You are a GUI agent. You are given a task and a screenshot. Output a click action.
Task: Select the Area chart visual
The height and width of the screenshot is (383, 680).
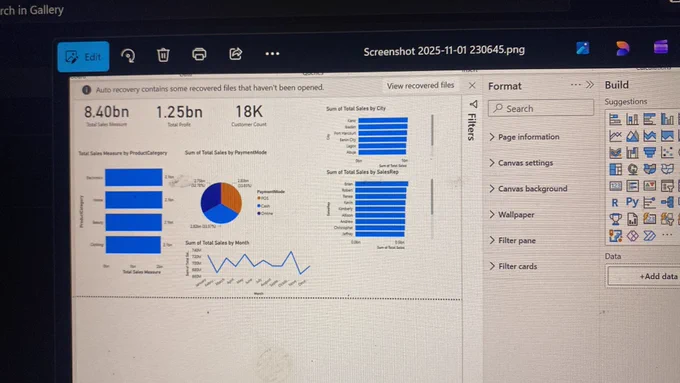coord(632,136)
